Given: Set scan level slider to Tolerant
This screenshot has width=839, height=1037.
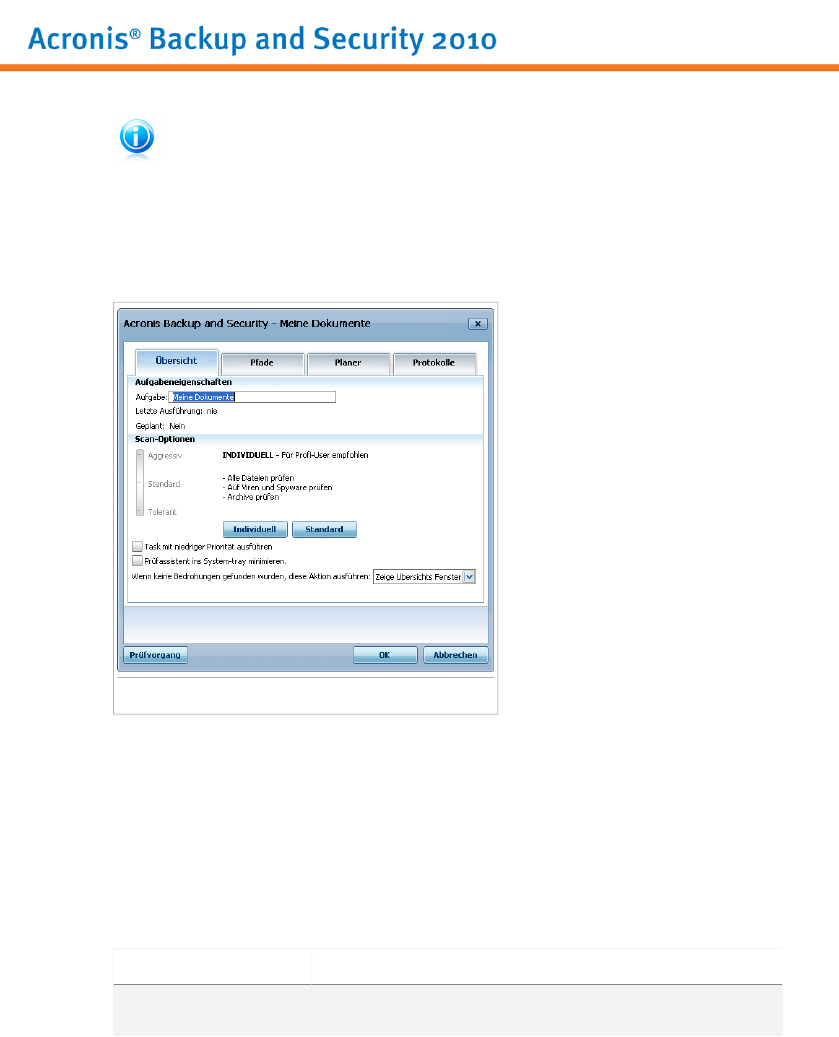Looking at the screenshot, I should (x=140, y=512).
